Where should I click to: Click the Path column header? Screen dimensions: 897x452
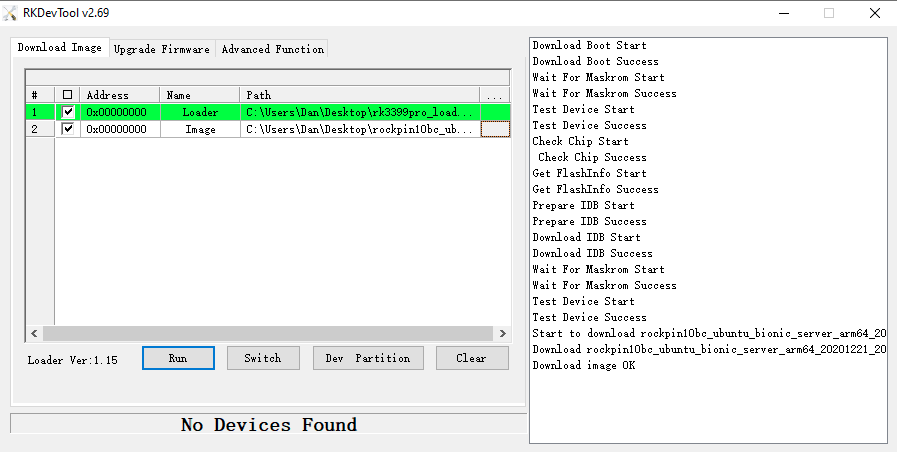pos(359,95)
